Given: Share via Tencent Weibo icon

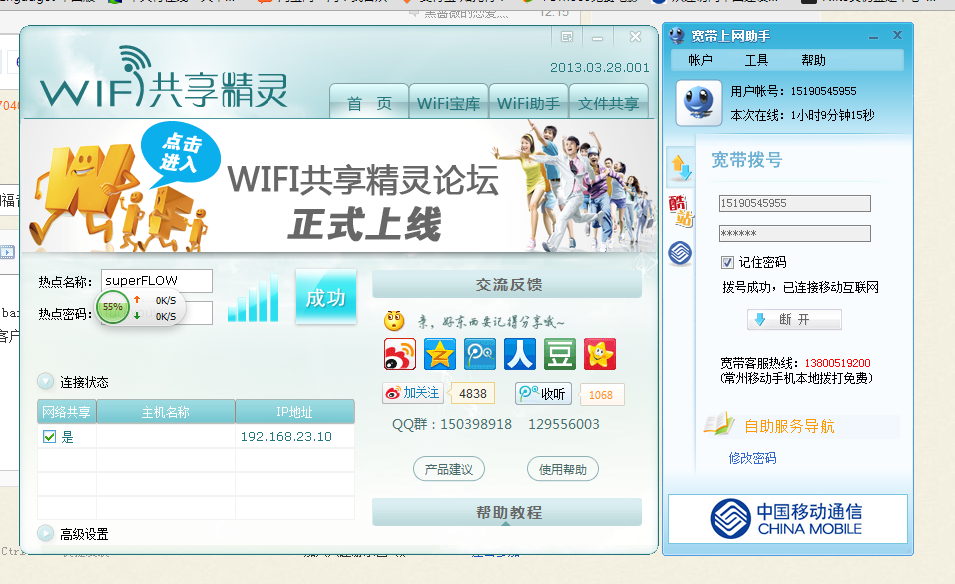Looking at the screenshot, I should point(480,354).
